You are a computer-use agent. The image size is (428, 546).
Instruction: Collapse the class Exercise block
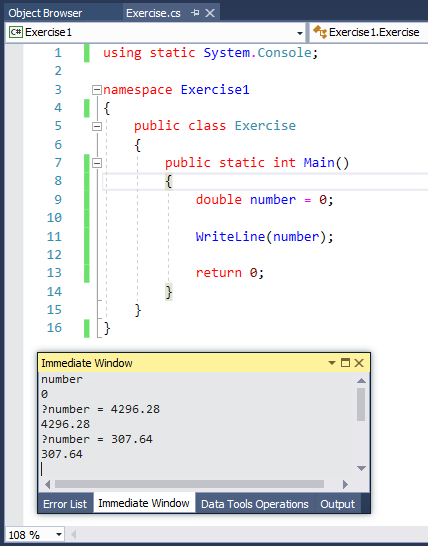[x=96, y=126]
